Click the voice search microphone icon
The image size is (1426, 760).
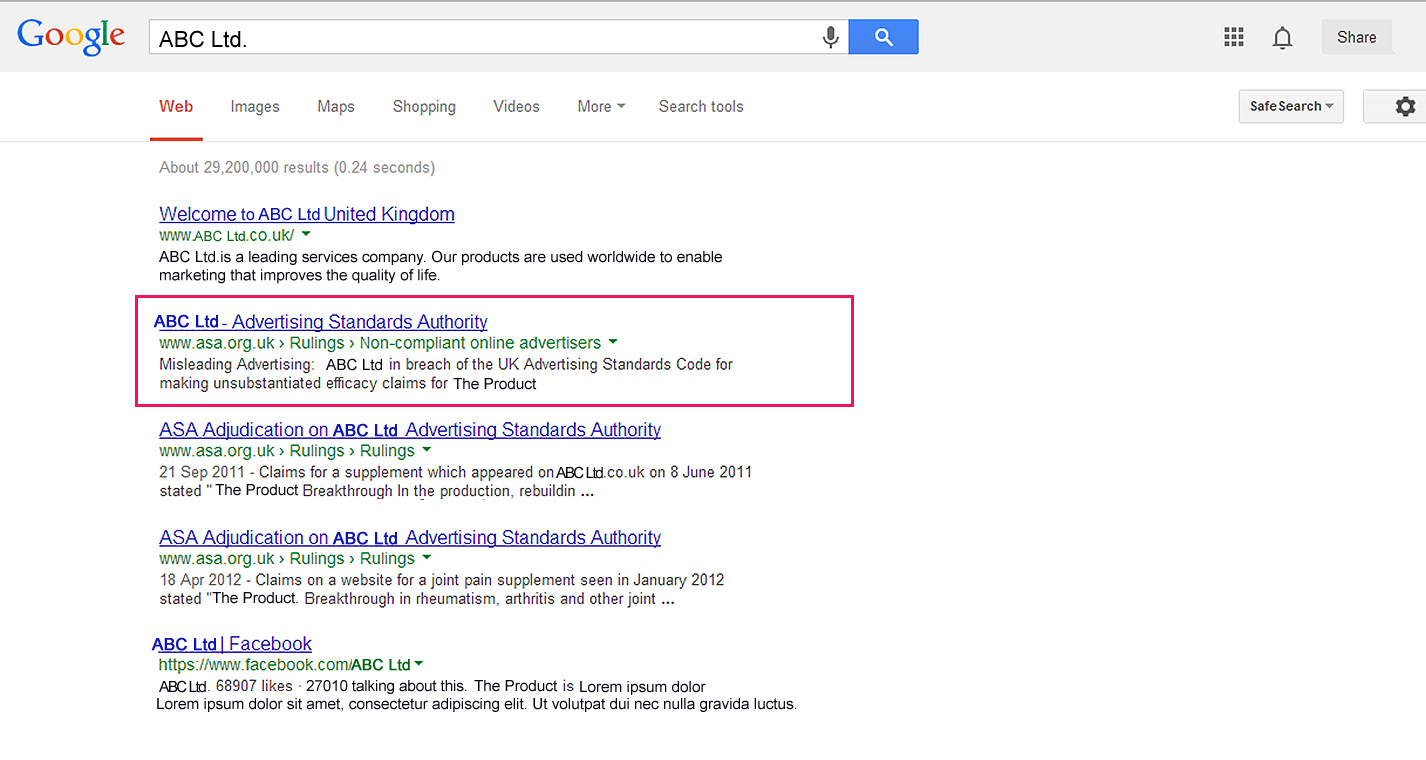830,38
